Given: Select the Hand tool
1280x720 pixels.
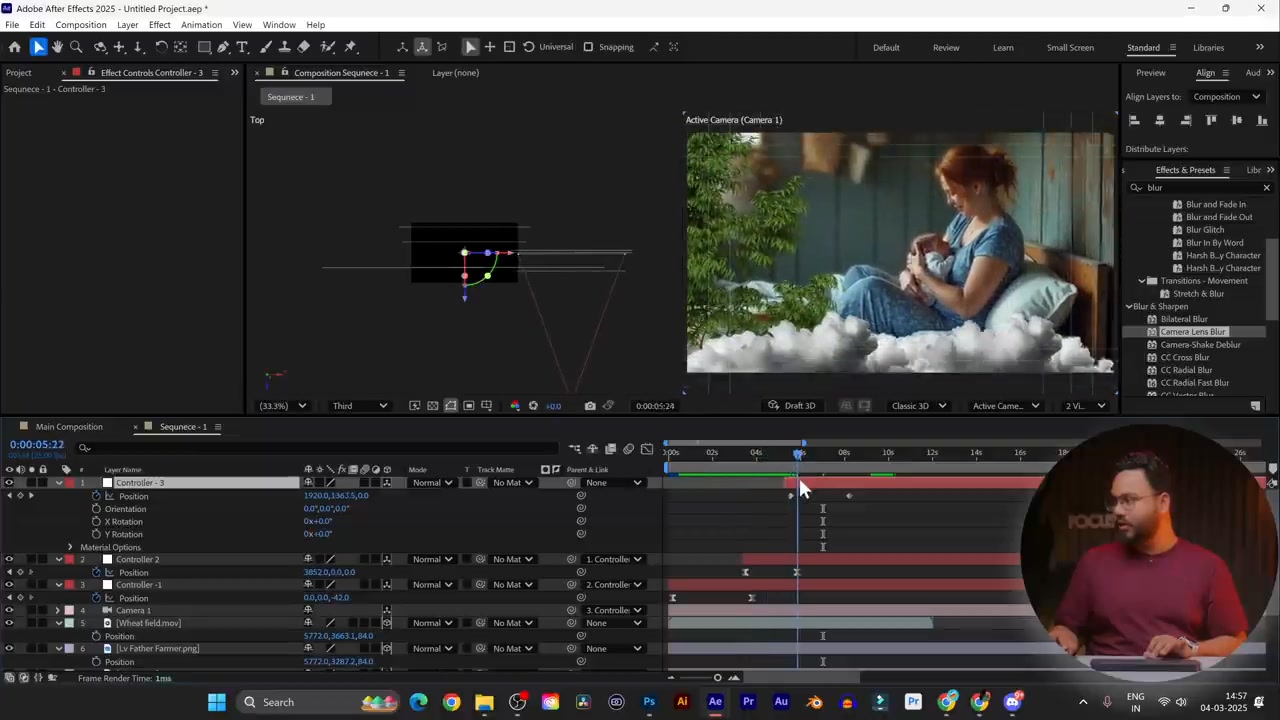Looking at the screenshot, I should 57,47.
